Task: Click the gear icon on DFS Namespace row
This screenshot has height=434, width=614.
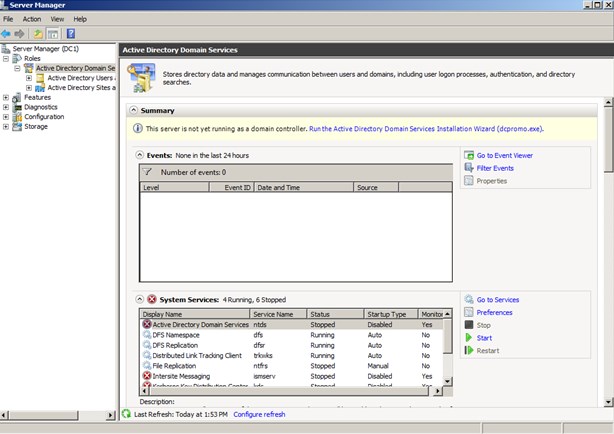Action: [x=147, y=335]
